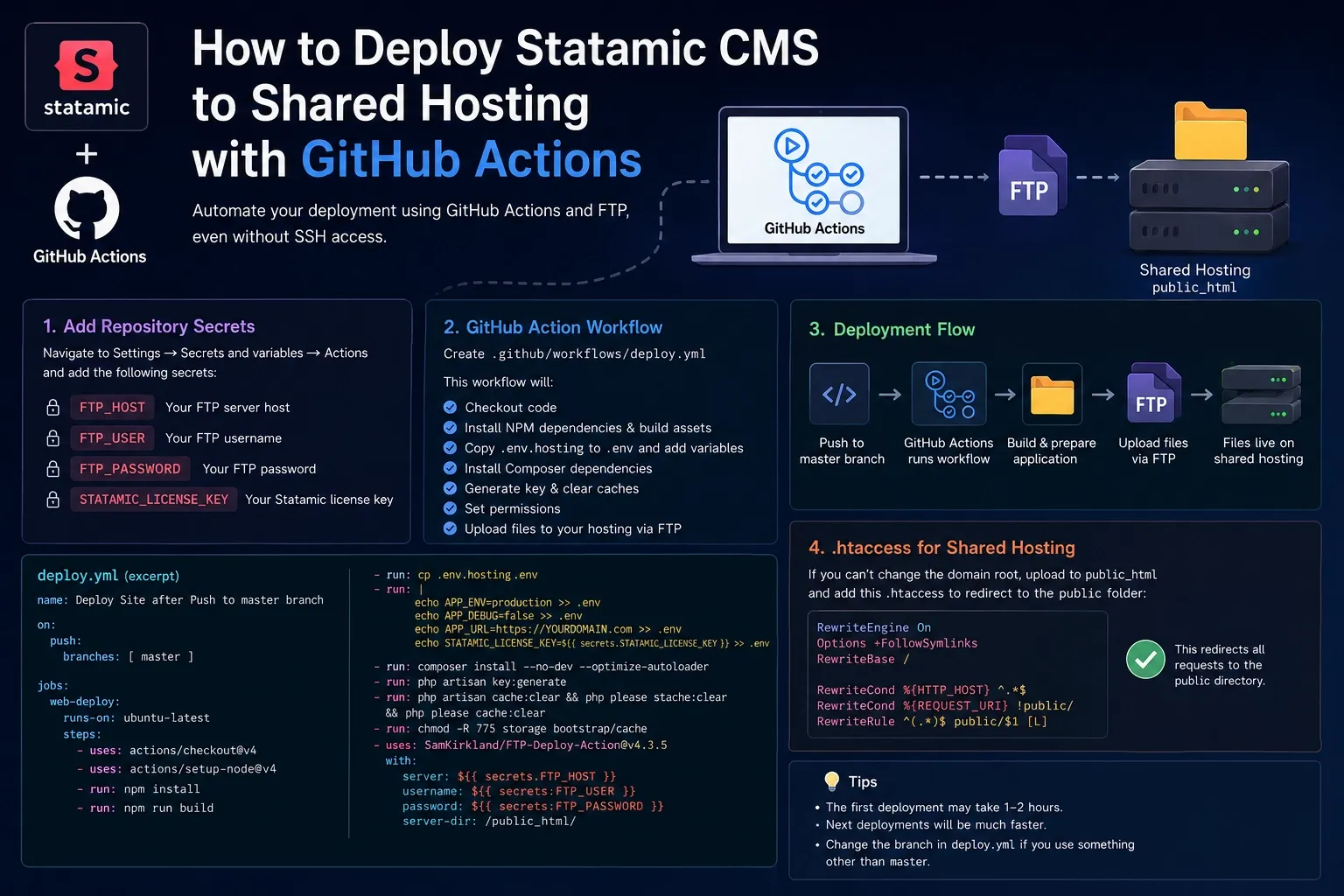The image size is (1344, 896).
Task: Click the RewriteEngine On line
Action: (874, 628)
